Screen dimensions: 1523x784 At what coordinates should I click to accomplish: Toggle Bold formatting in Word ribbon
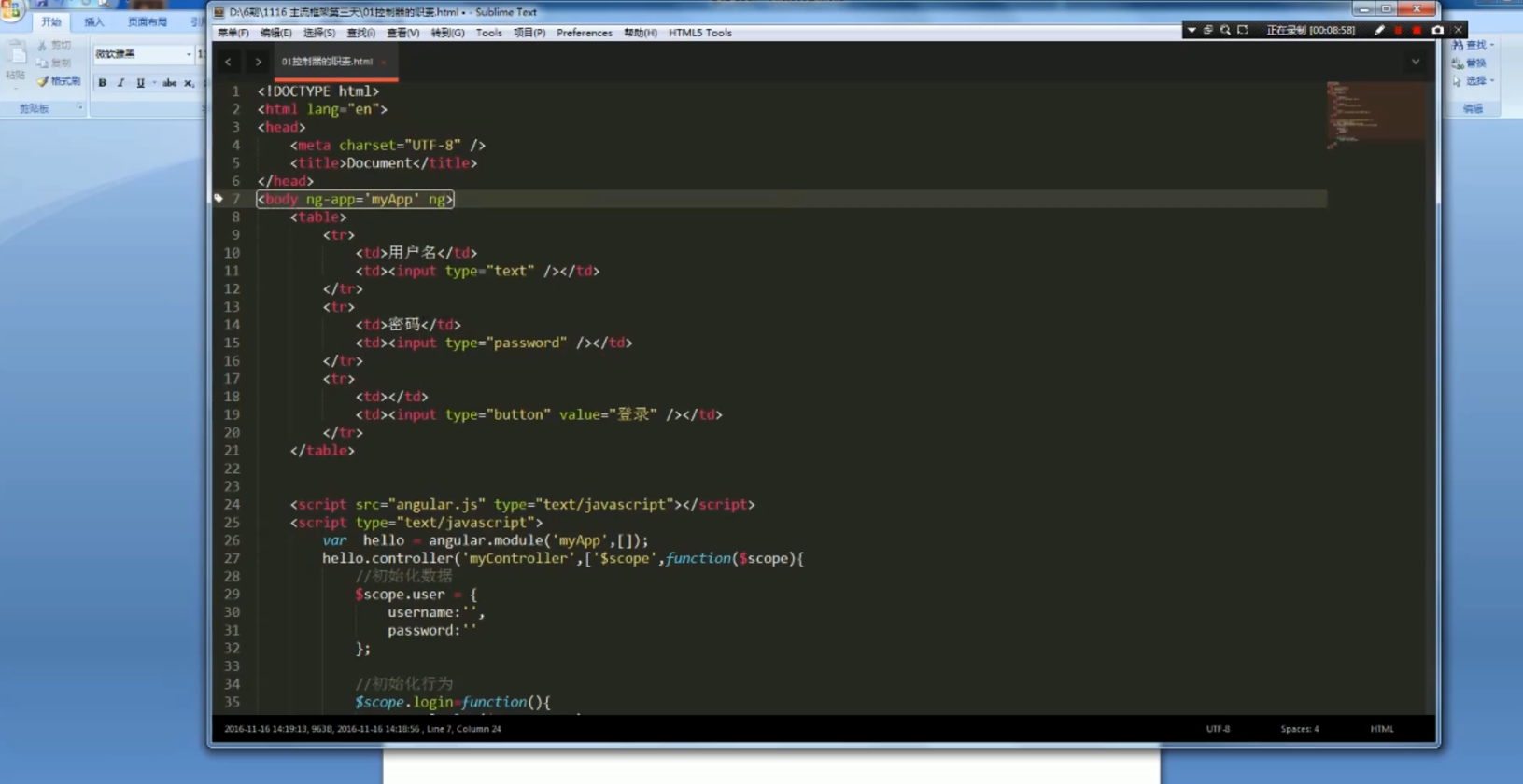point(102,83)
